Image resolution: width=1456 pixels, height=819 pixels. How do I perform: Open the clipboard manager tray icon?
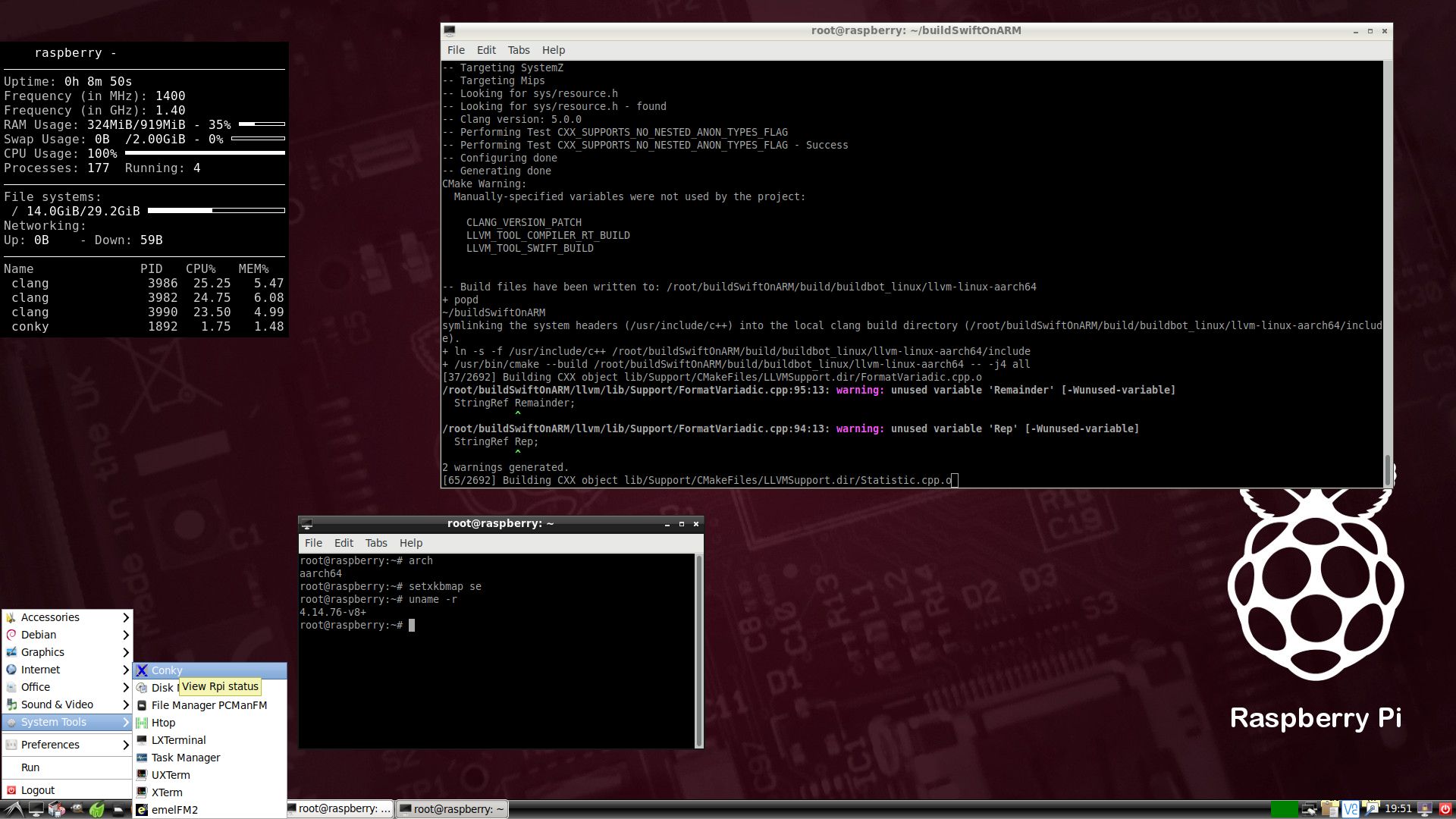coord(1329,808)
